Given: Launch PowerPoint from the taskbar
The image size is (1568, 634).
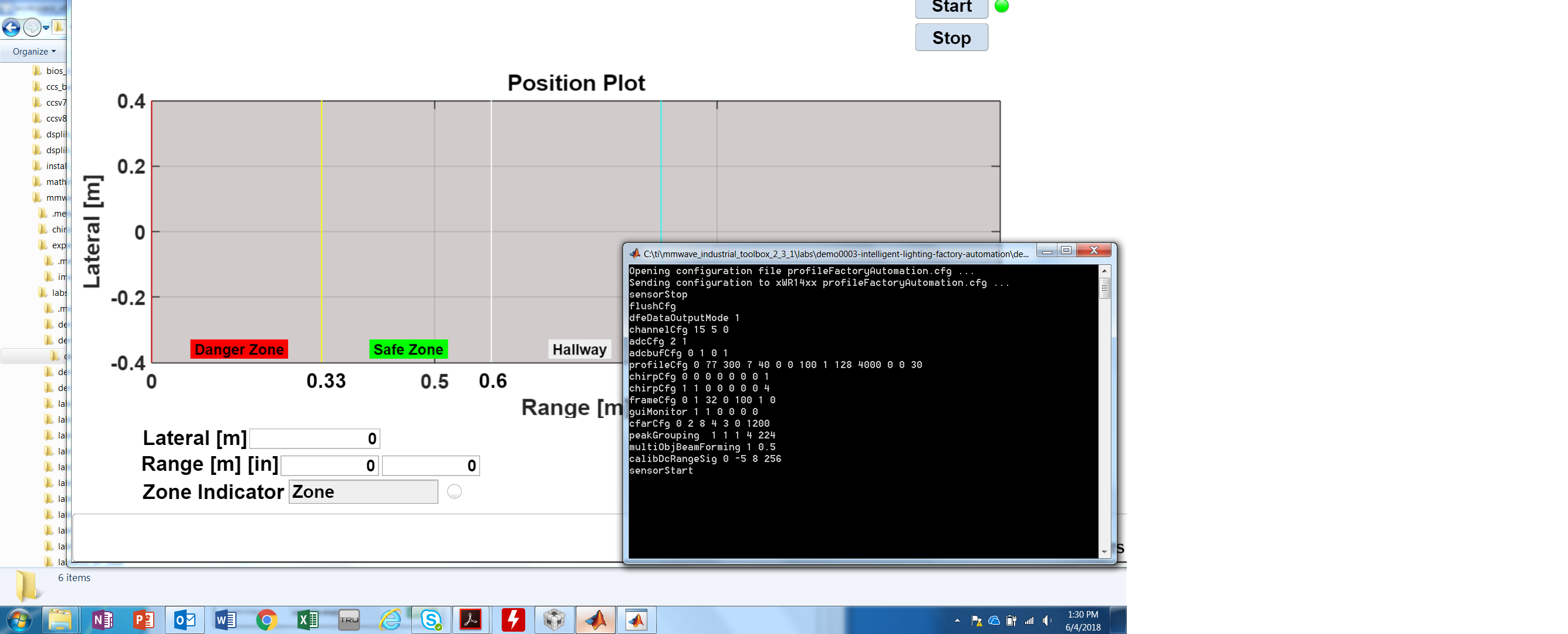Looking at the screenshot, I should pyautogui.click(x=144, y=620).
